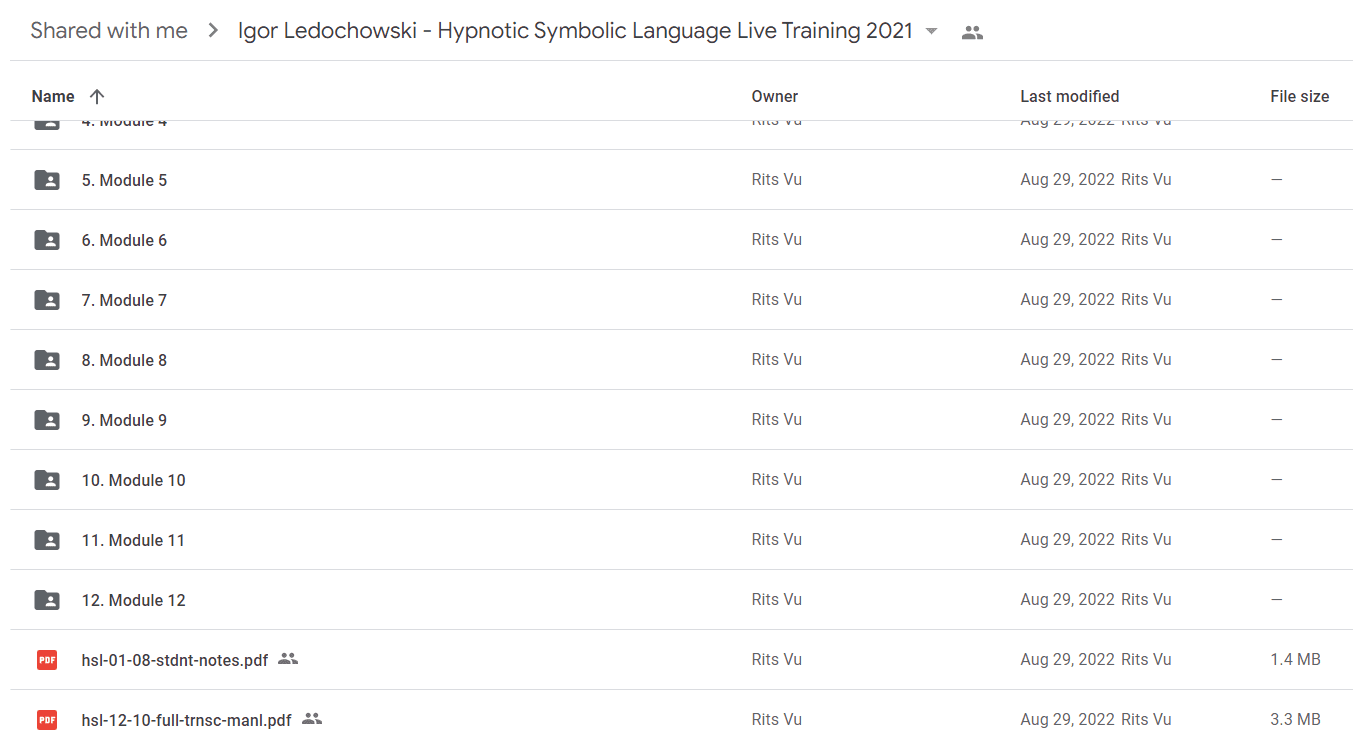Viewport: 1353px width, 749px height.
Task: Click the shared people icon next to the folder title
Action: tap(972, 32)
